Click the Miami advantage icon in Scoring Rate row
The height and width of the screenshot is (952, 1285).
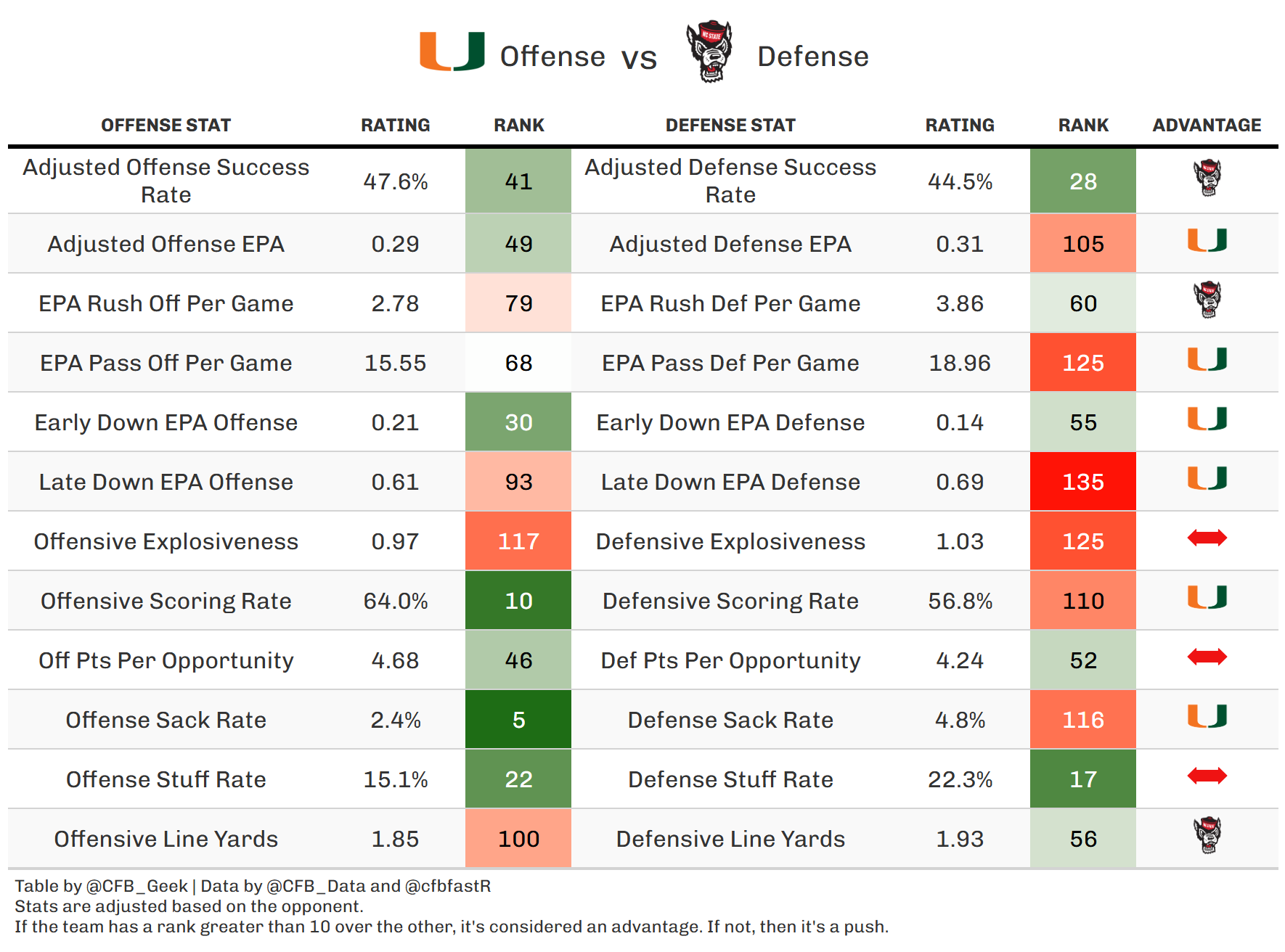[x=1207, y=597]
